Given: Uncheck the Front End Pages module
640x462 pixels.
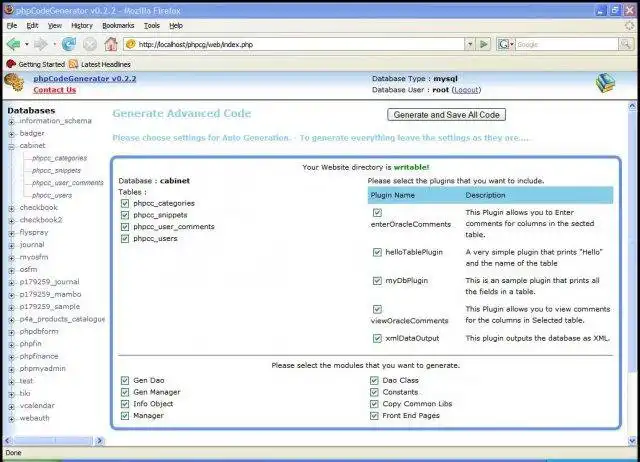Looking at the screenshot, I should tap(374, 416).
